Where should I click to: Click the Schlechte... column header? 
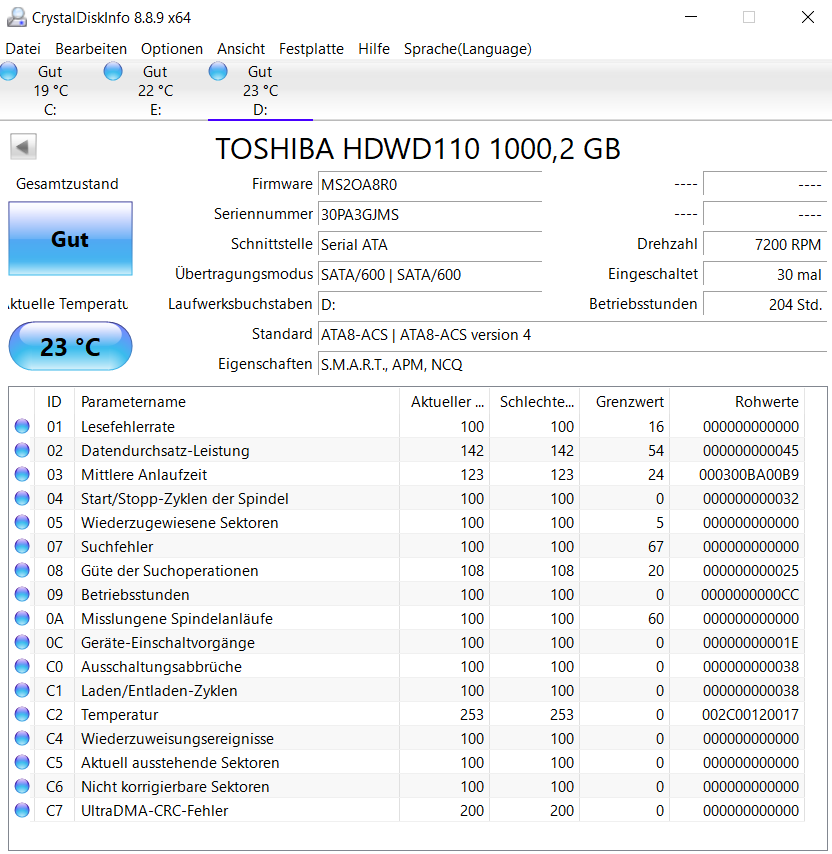534,402
